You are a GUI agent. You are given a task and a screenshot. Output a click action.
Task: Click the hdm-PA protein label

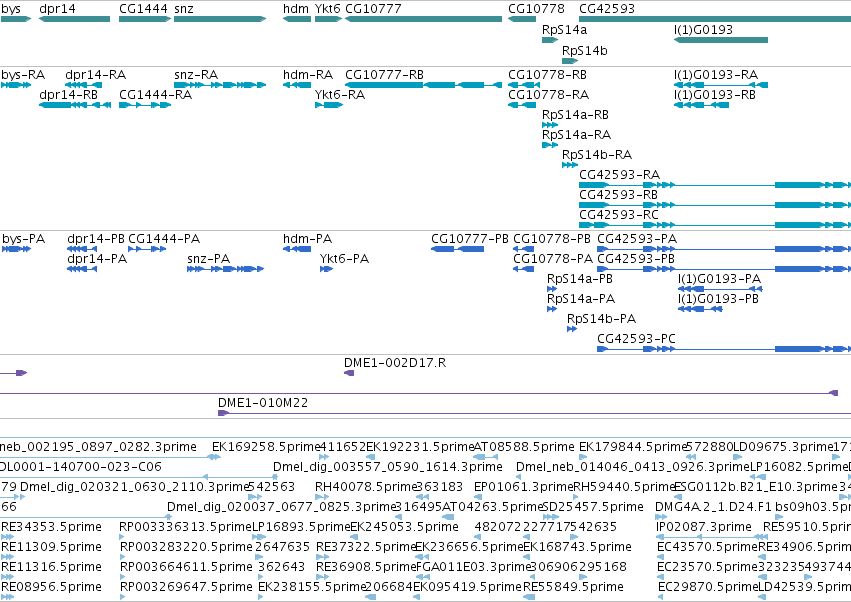[308, 239]
